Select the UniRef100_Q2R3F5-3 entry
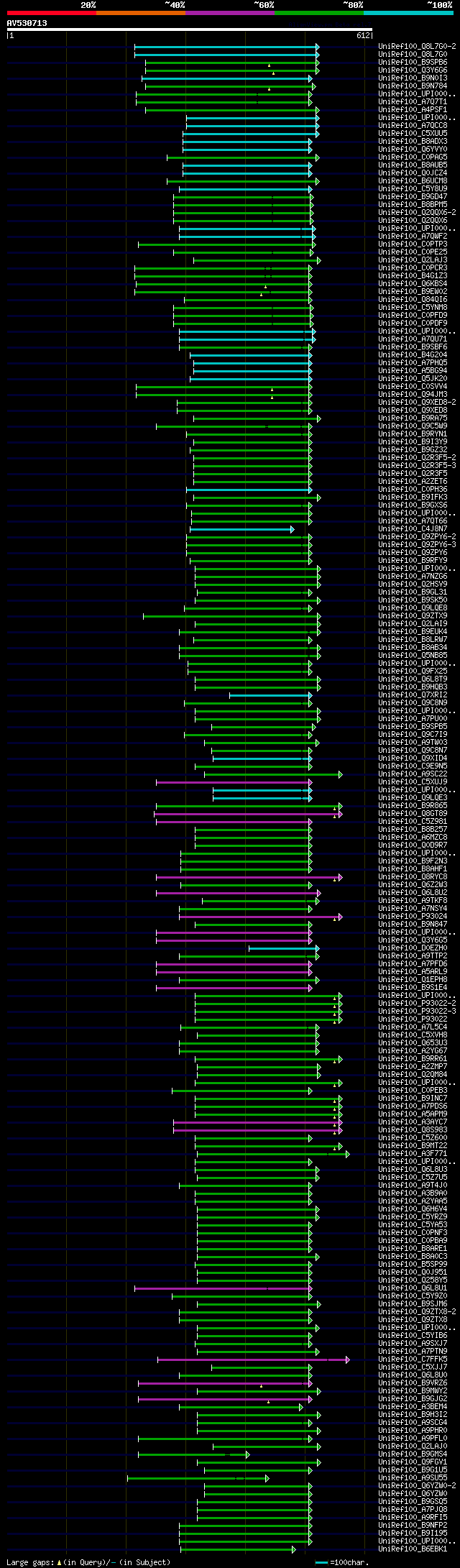The image size is (460, 1568). click(x=417, y=465)
